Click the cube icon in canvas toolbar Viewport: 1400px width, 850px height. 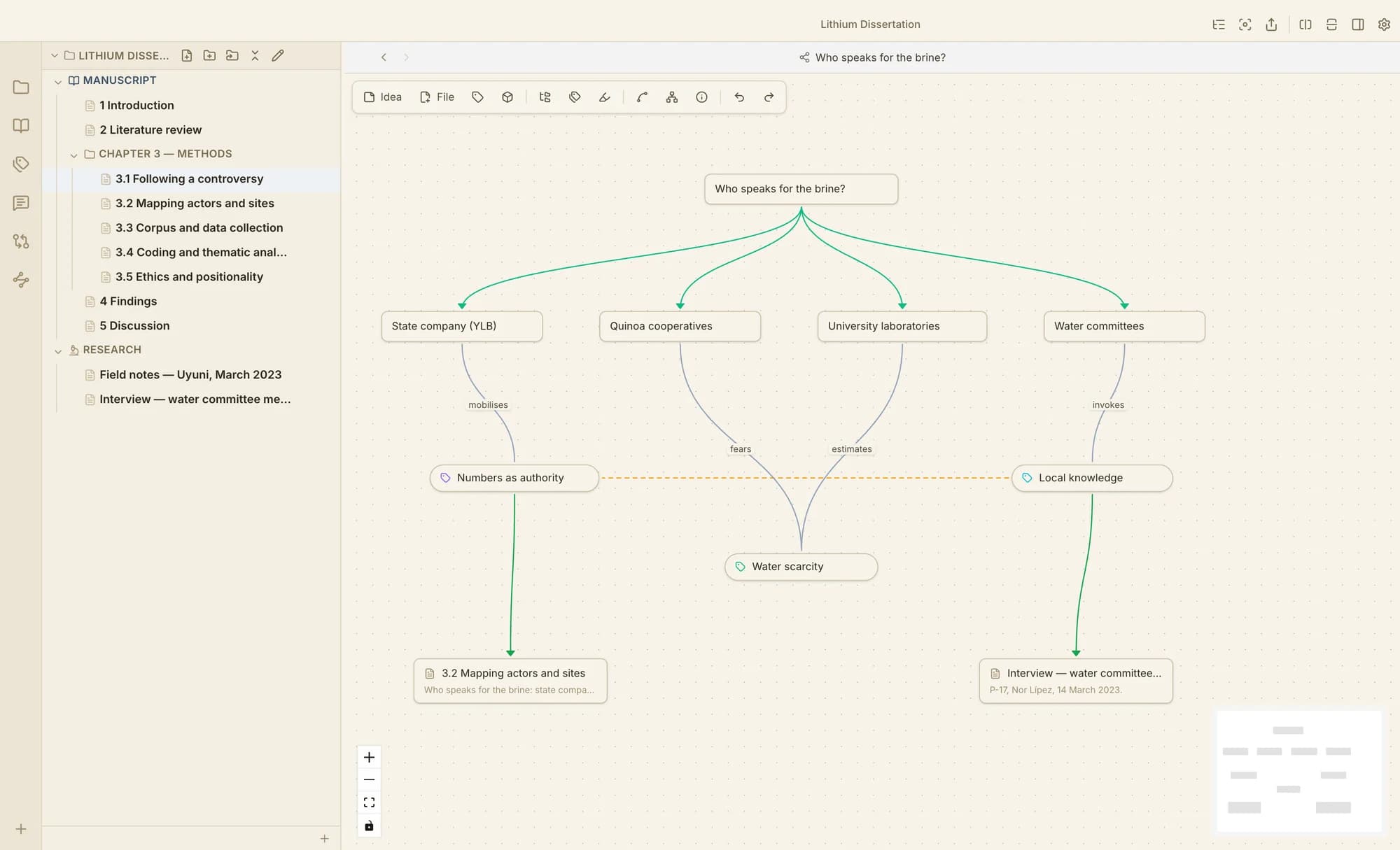507,97
